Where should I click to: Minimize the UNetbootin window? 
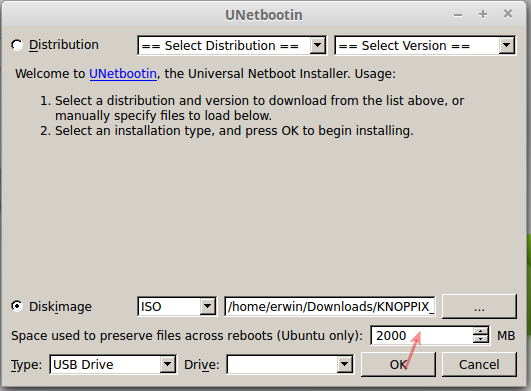pyautogui.click(x=458, y=15)
